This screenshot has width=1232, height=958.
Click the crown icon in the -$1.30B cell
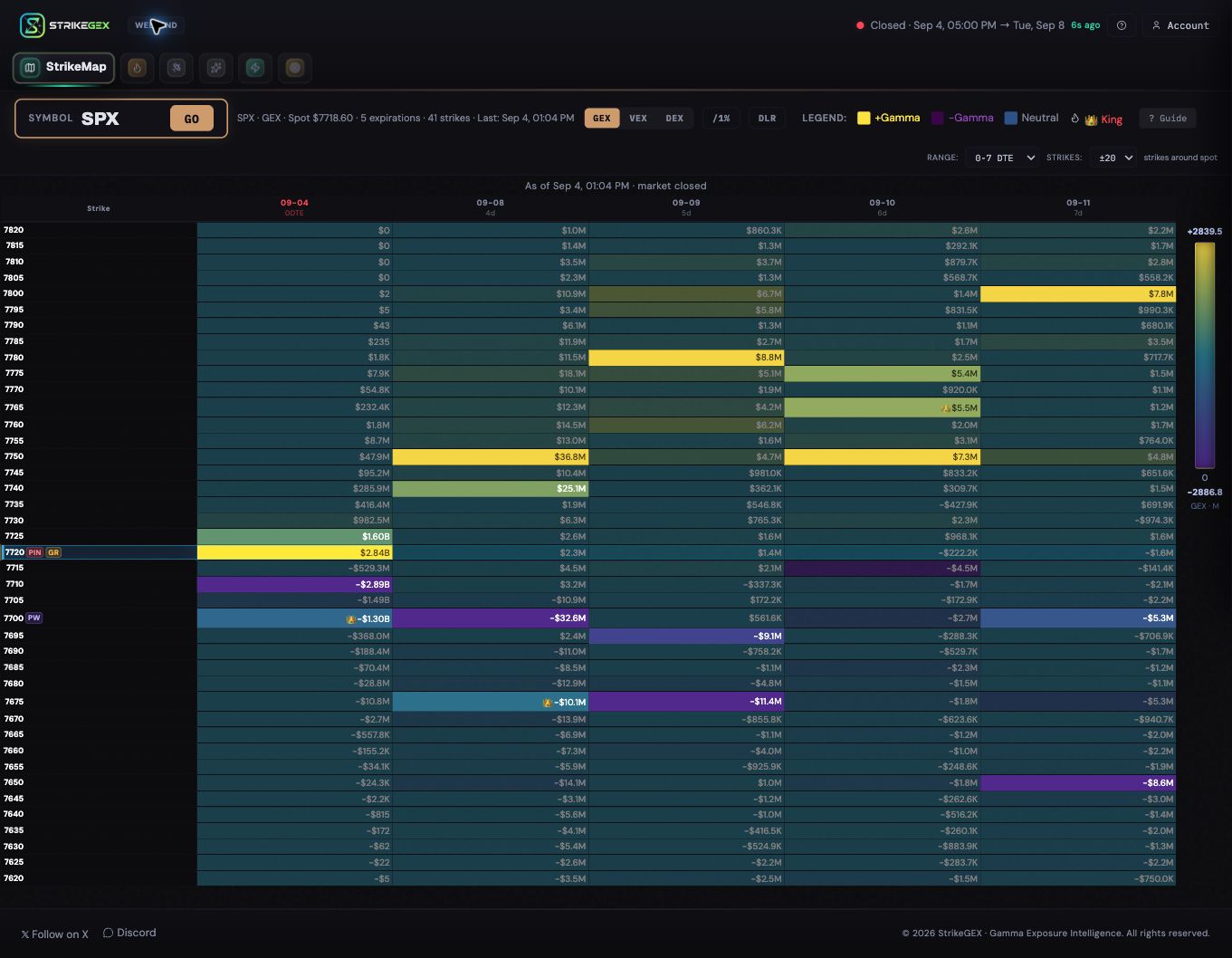coord(350,619)
